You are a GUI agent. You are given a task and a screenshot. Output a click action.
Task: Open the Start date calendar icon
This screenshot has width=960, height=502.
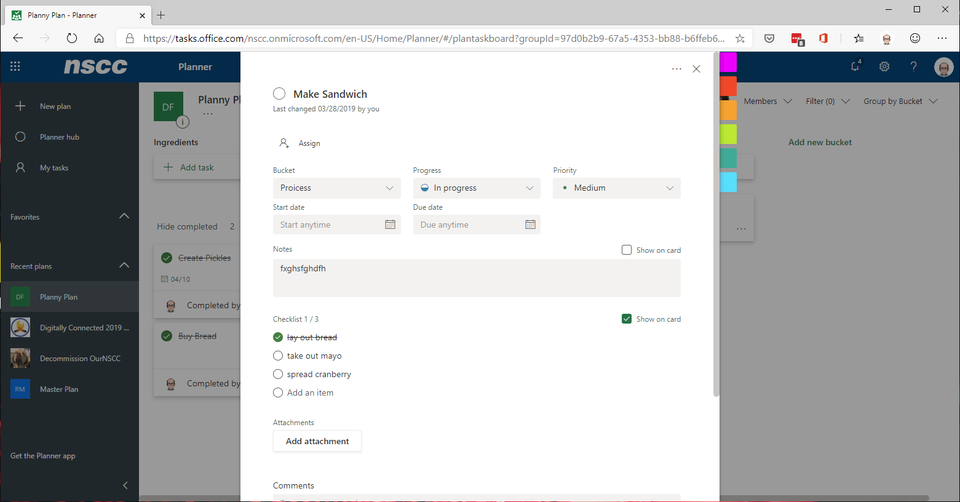(x=390, y=225)
